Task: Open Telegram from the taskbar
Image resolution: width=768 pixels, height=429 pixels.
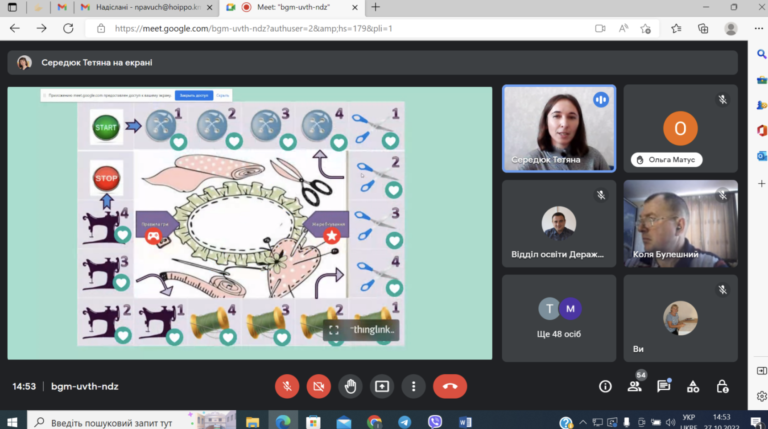Action: click(x=405, y=422)
